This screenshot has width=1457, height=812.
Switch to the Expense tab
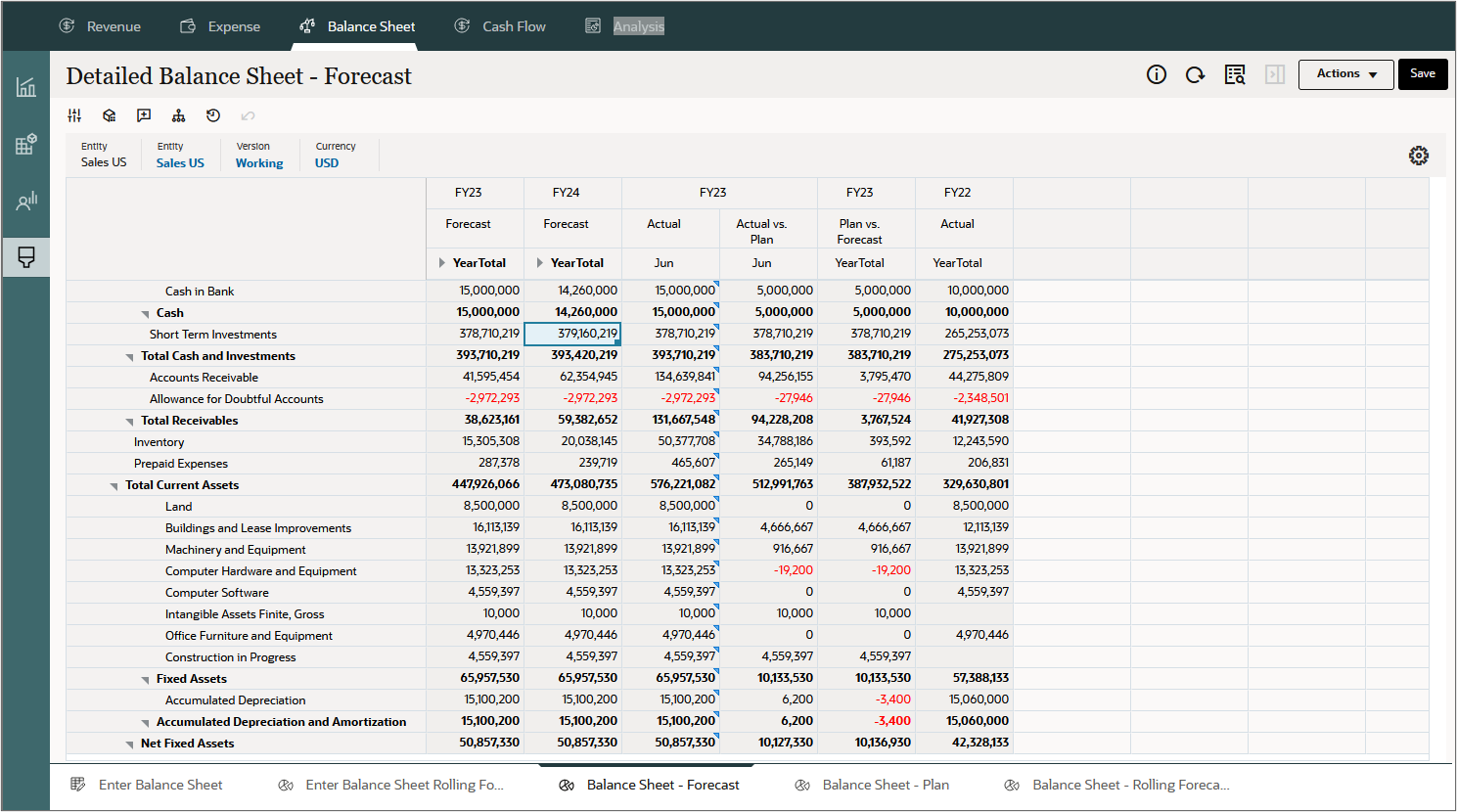[234, 26]
